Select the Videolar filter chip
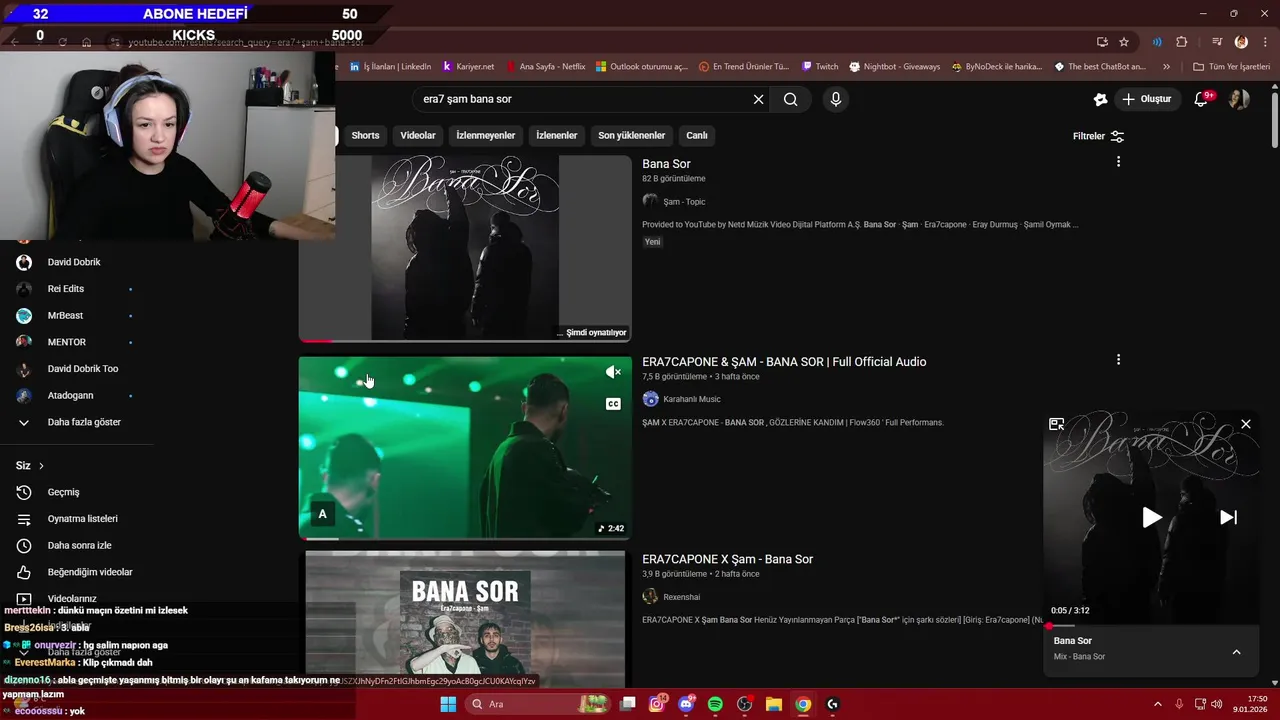 click(x=418, y=135)
